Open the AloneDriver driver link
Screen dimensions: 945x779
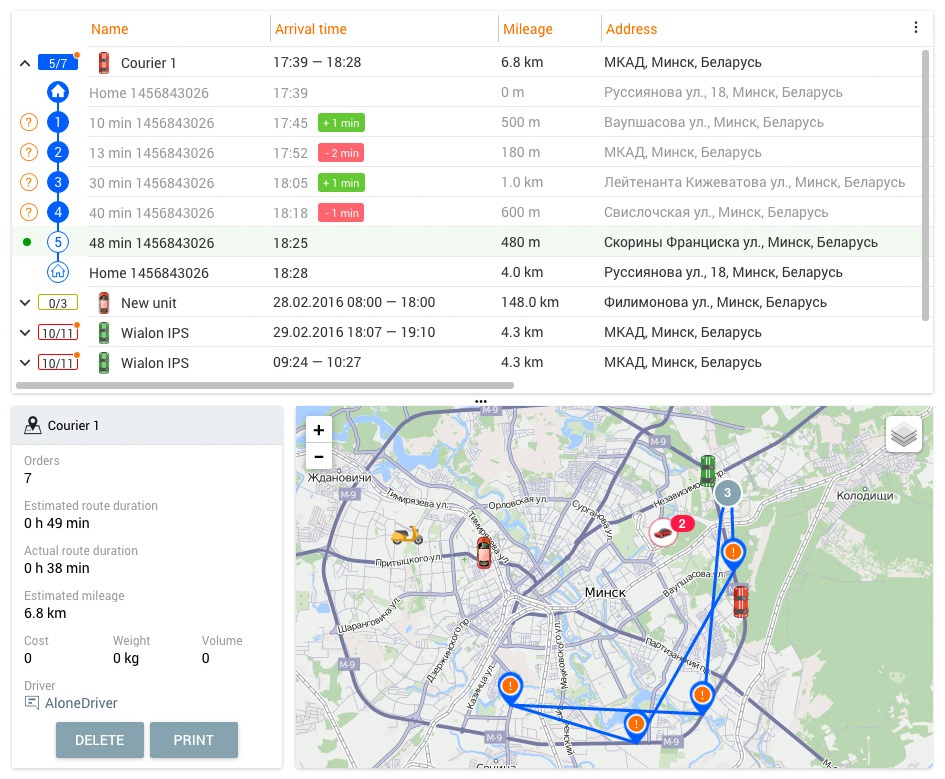(x=81, y=703)
